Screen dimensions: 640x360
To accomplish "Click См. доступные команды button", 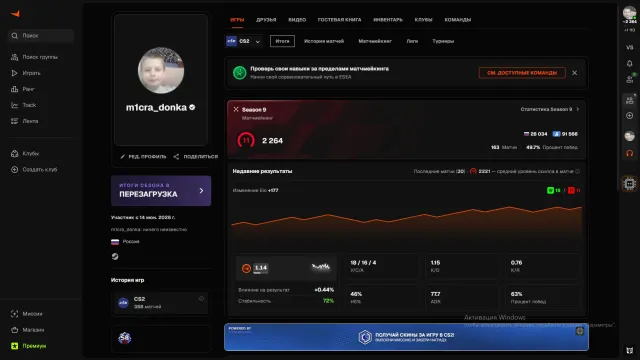I will click(x=522, y=73).
